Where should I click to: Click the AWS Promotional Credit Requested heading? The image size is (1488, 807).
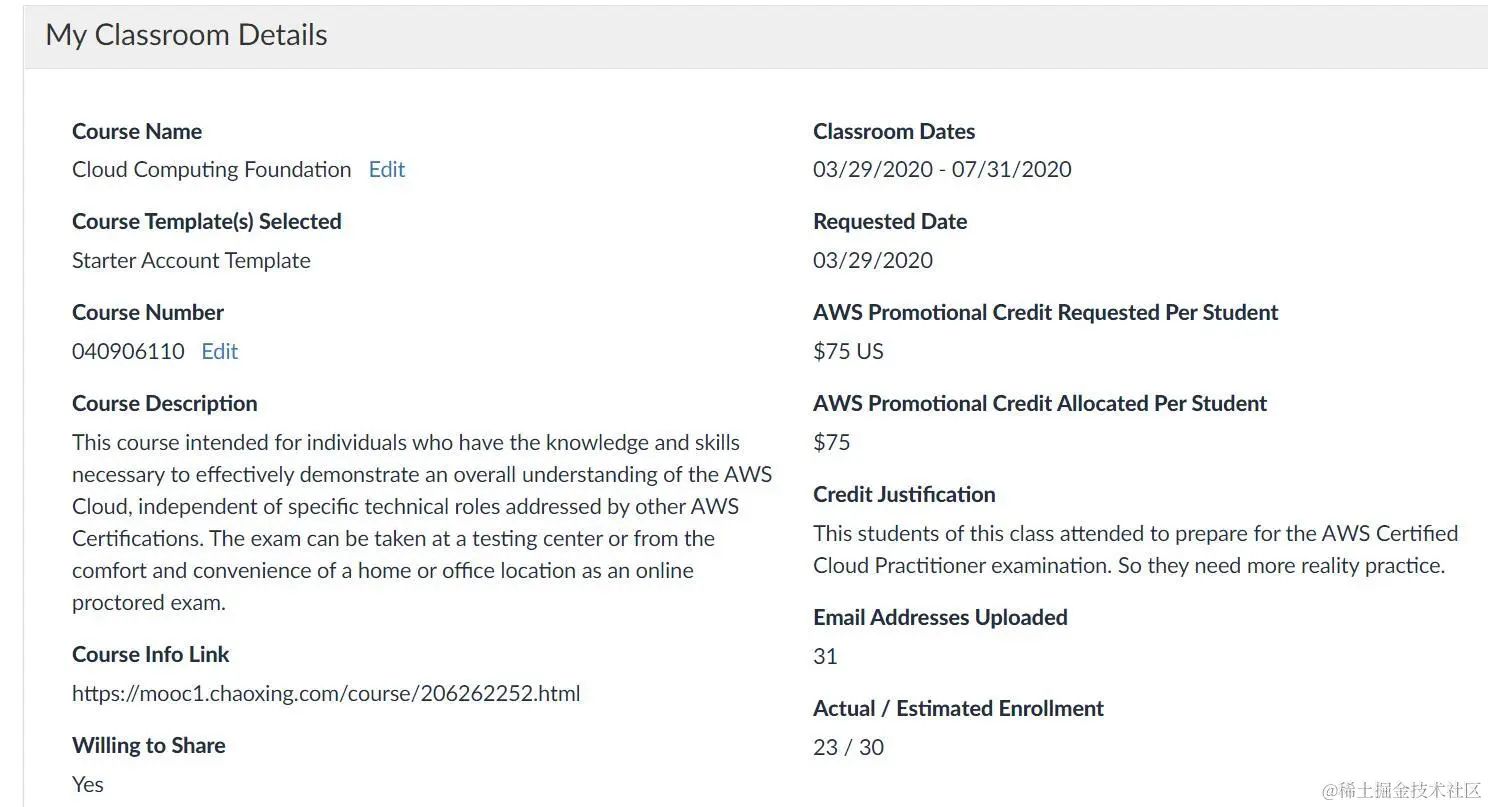tap(1045, 312)
